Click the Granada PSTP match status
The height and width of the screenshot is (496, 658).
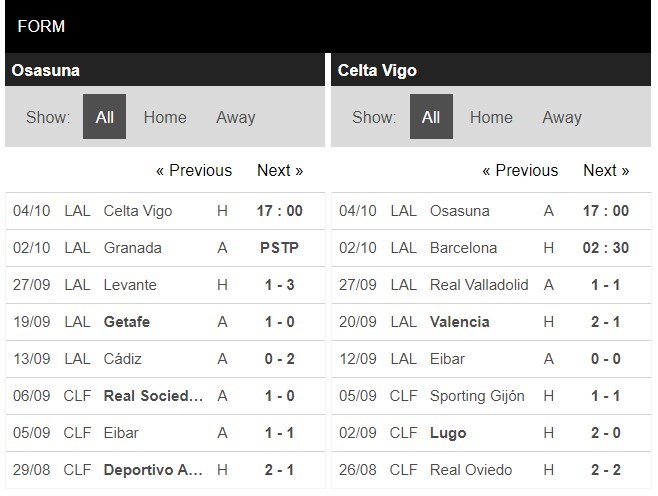click(x=279, y=248)
